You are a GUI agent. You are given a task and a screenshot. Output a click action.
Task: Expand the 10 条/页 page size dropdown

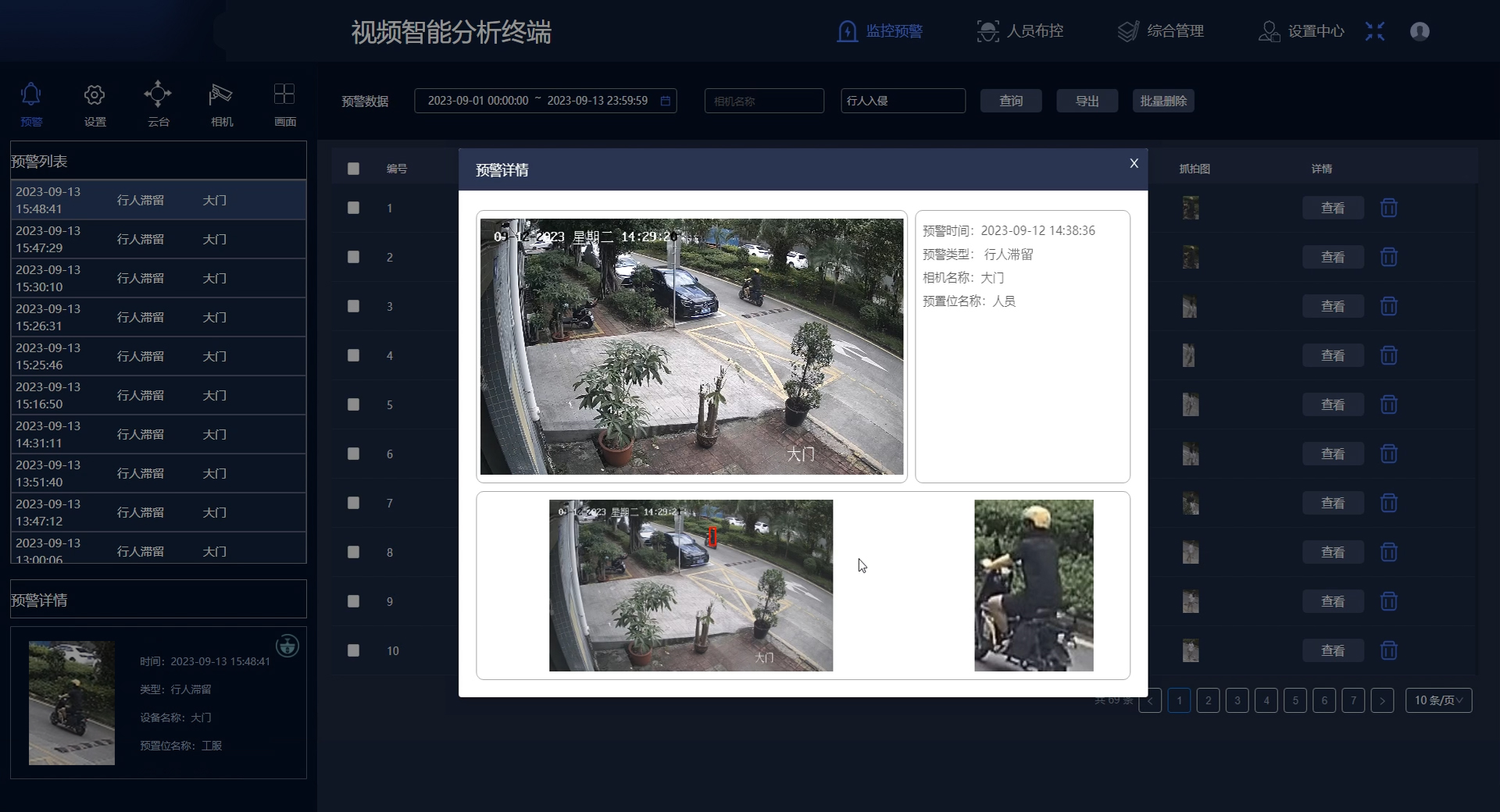(x=1438, y=700)
